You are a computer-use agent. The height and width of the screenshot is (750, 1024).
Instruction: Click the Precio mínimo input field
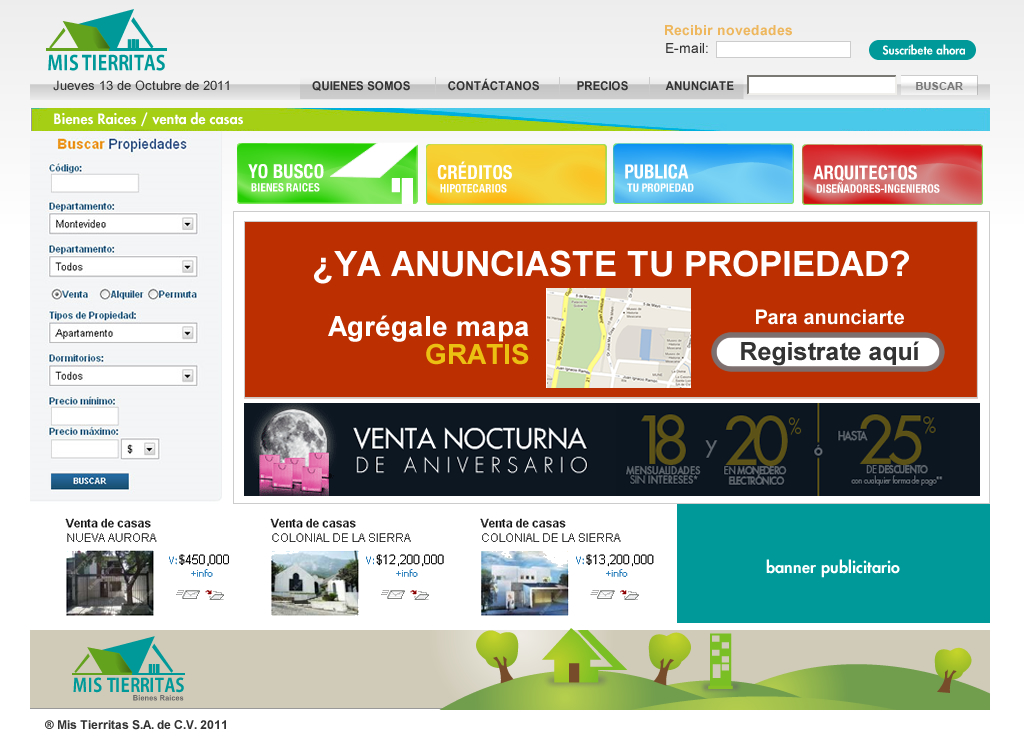(x=85, y=416)
